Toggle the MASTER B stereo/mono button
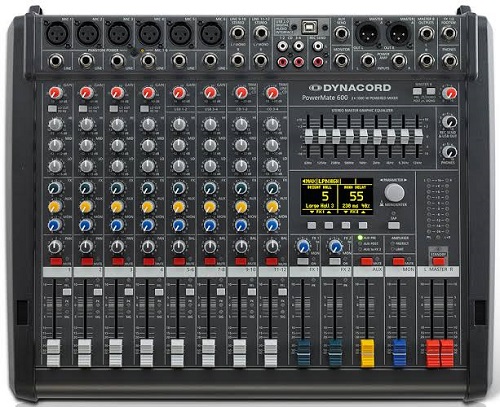 (431, 91)
